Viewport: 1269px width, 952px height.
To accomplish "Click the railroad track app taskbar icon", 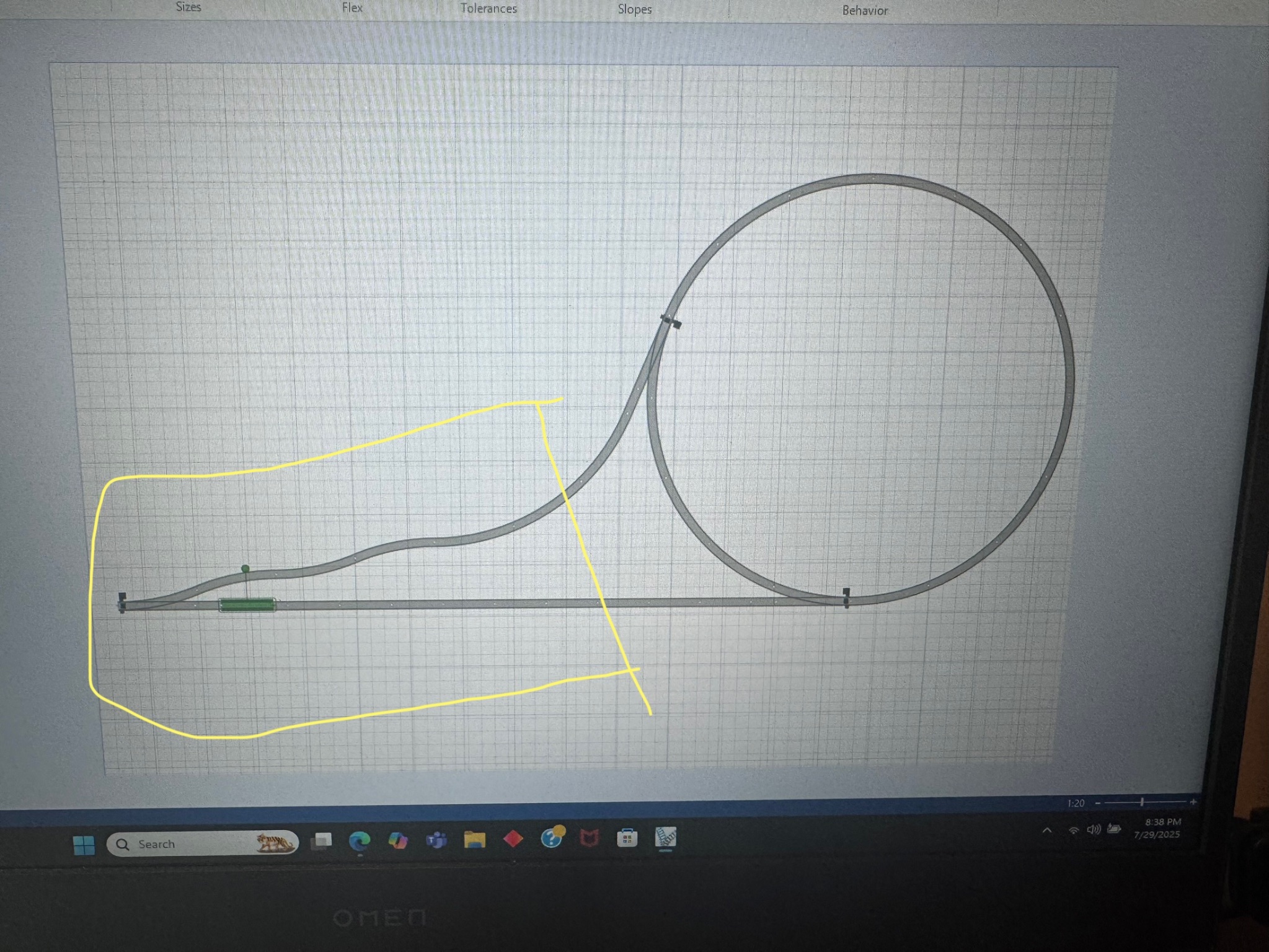I will (x=666, y=838).
